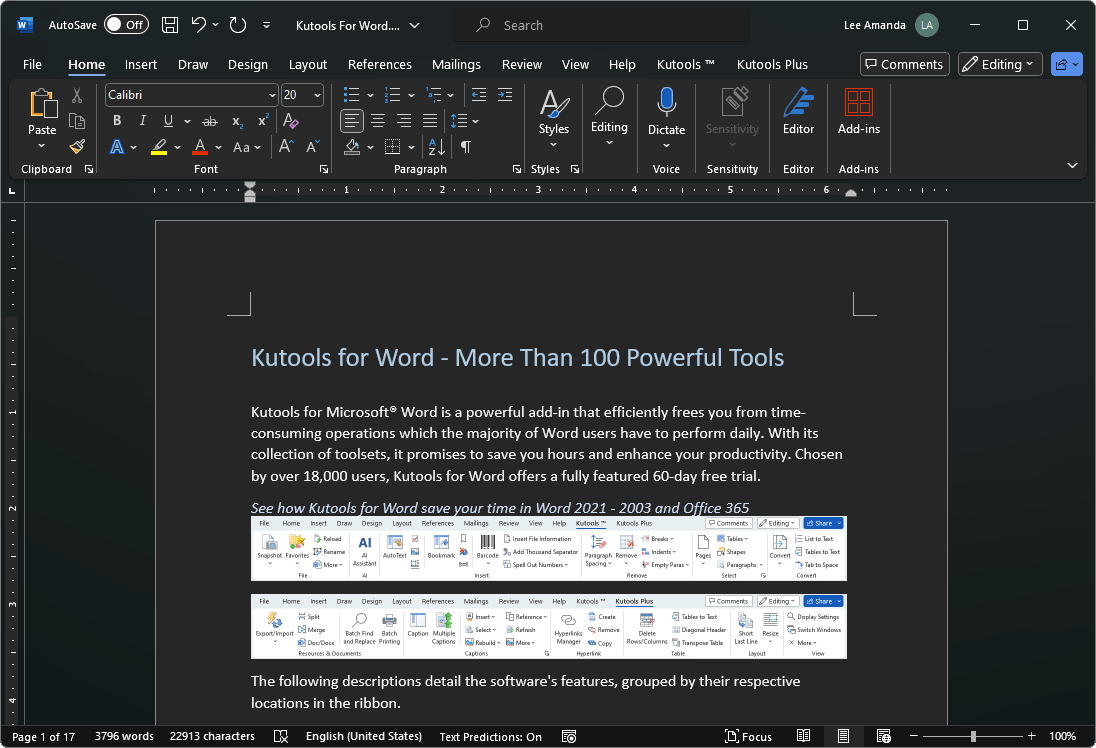
Task: Select the italic formatting icon
Action: 142,120
